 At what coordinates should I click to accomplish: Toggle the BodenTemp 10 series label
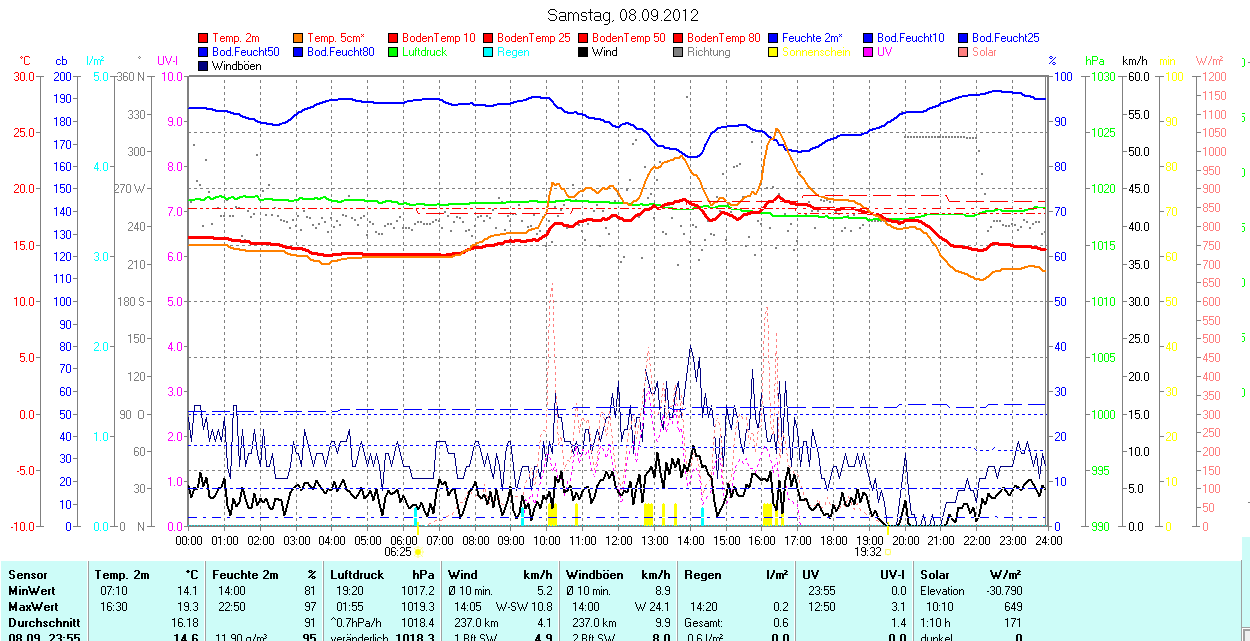(438, 38)
